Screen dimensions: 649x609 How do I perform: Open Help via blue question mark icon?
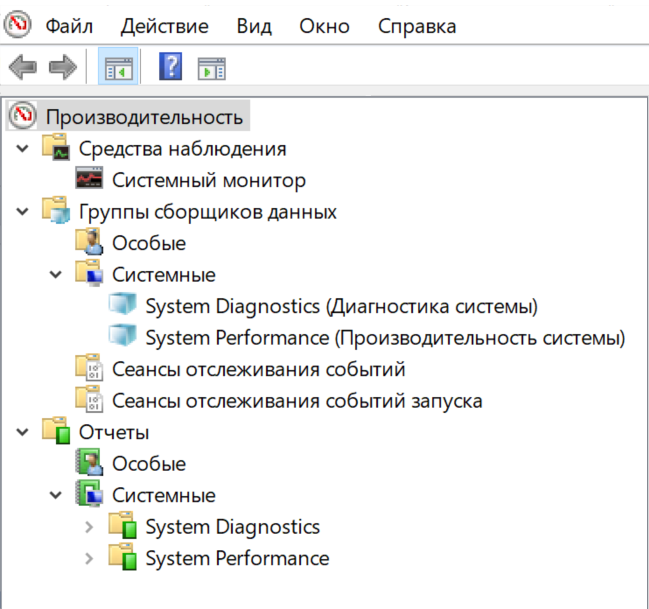(x=171, y=68)
